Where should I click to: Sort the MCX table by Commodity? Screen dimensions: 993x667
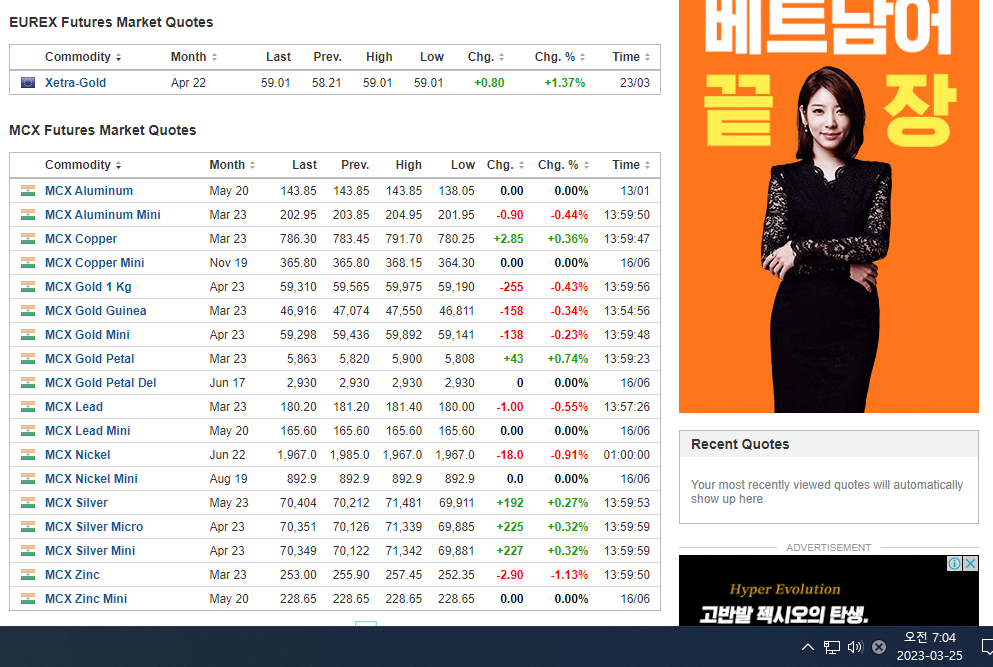82,165
